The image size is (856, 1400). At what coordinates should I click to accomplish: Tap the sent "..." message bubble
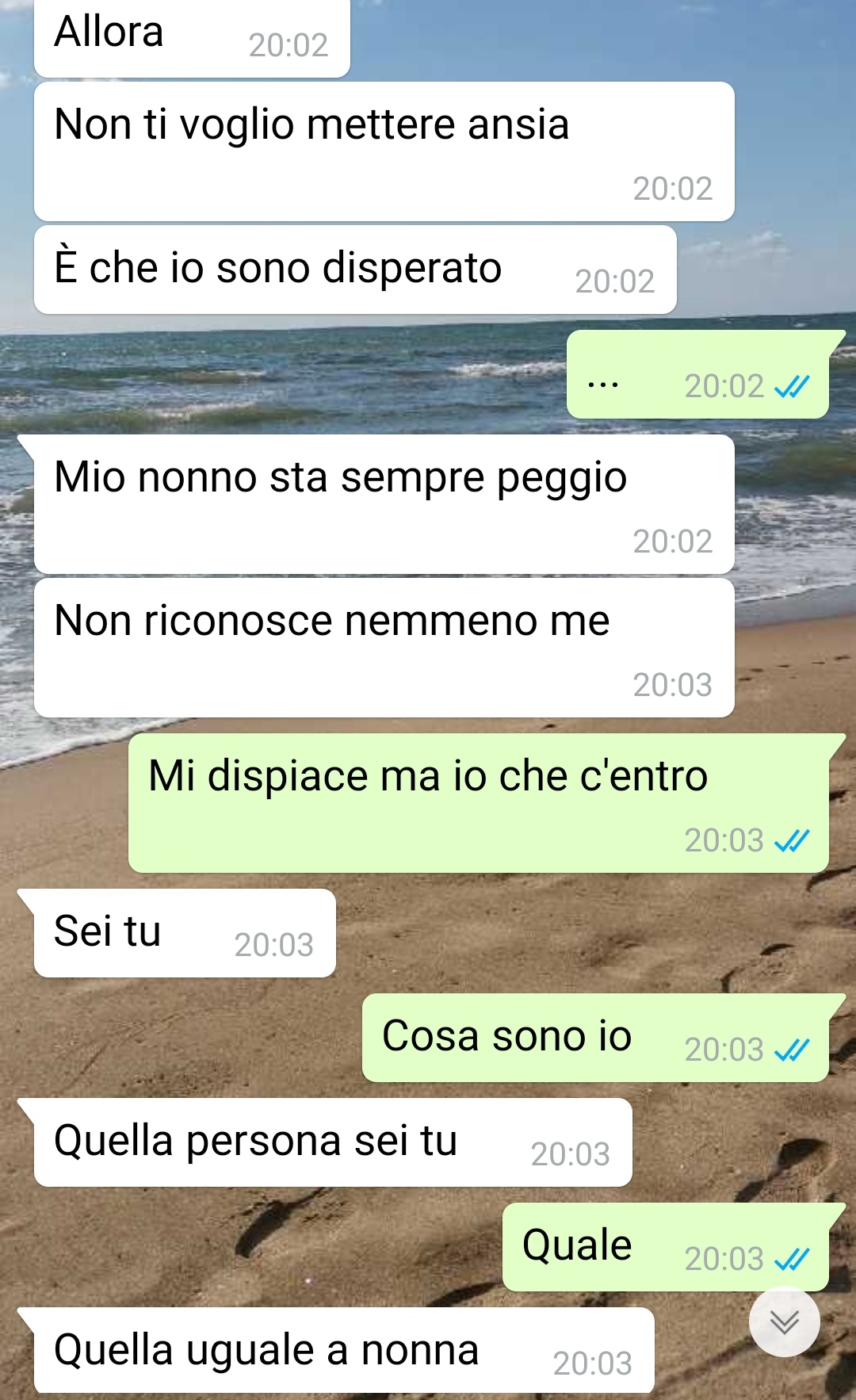click(x=697, y=374)
